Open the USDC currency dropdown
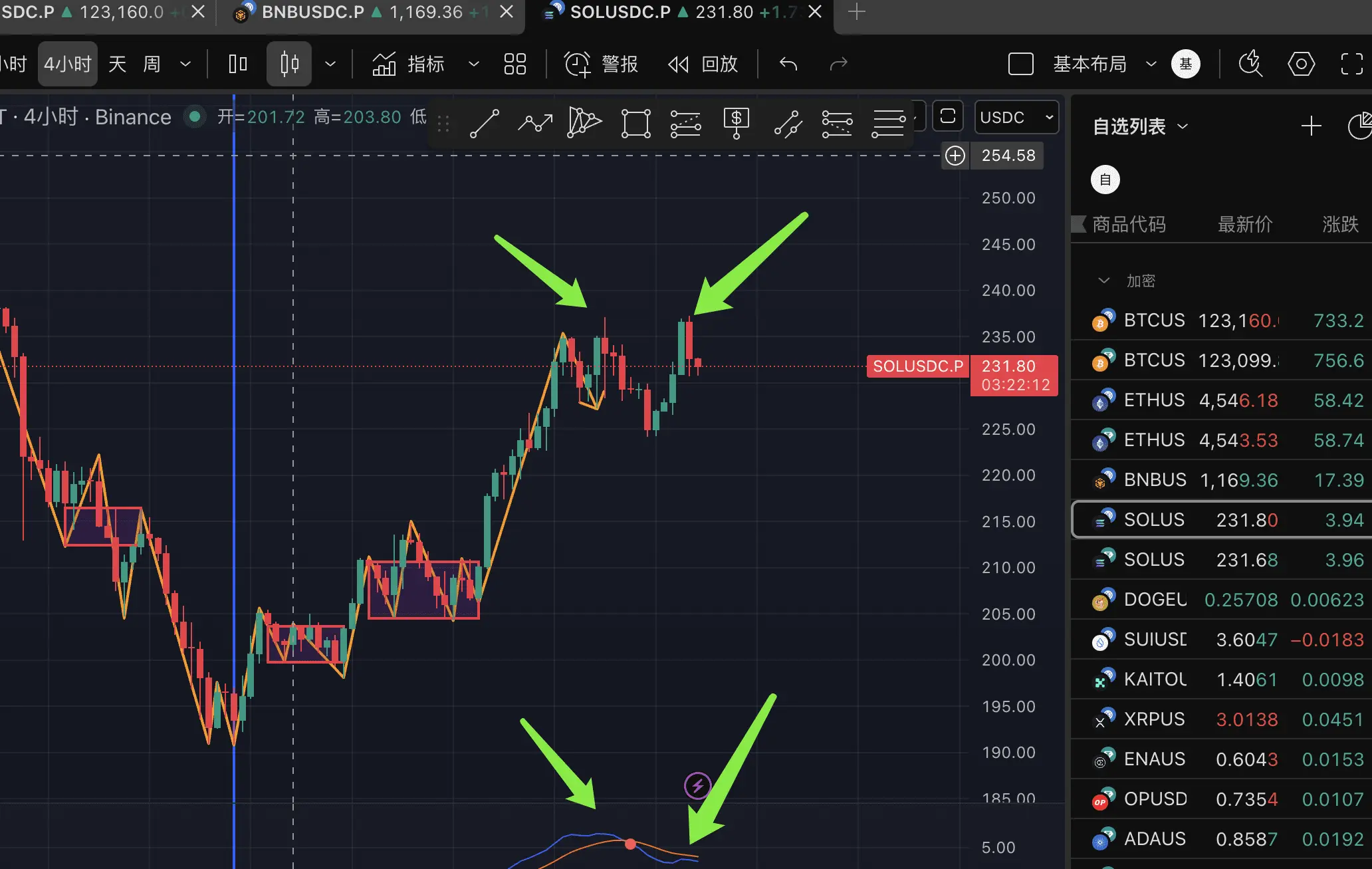The height and width of the screenshot is (869, 1372). coord(1016,118)
